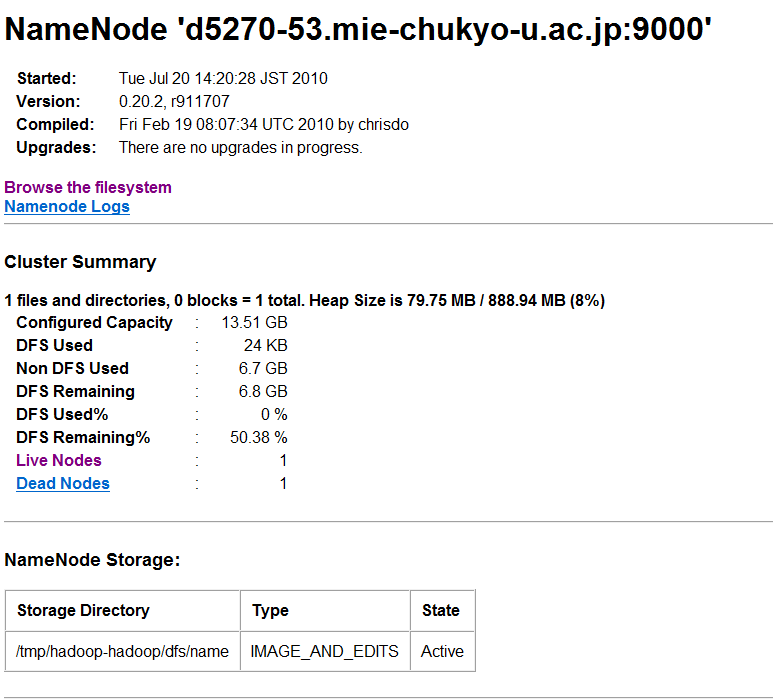Open the Namenode Logs link

point(67,207)
